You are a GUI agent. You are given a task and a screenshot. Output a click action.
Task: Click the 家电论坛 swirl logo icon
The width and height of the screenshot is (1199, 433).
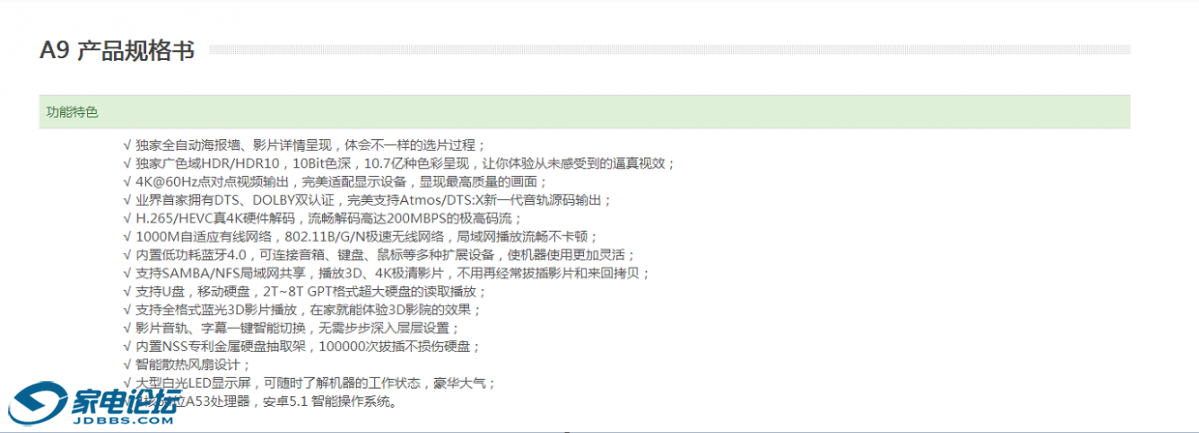tap(37, 402)
